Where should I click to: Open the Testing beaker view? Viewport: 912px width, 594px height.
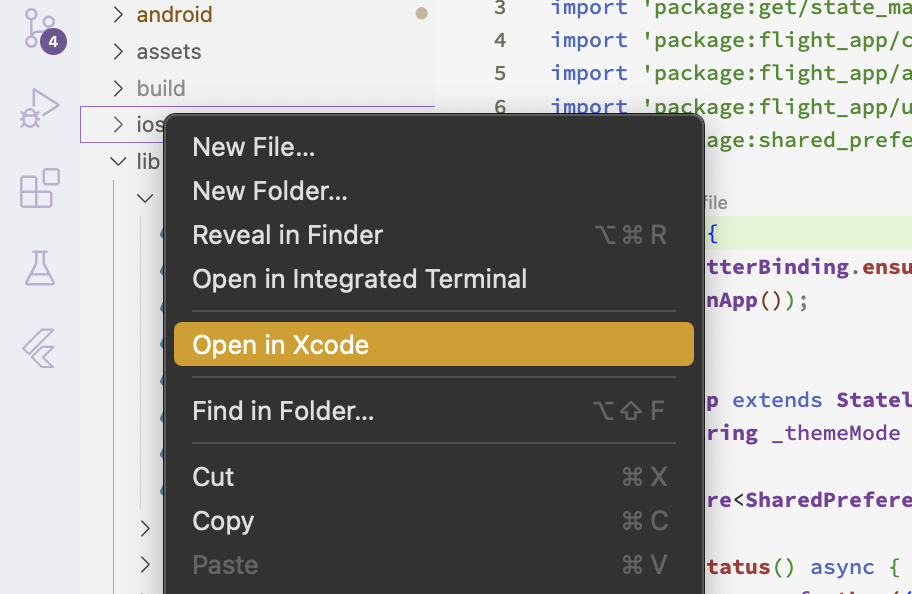tap(40, 268)
